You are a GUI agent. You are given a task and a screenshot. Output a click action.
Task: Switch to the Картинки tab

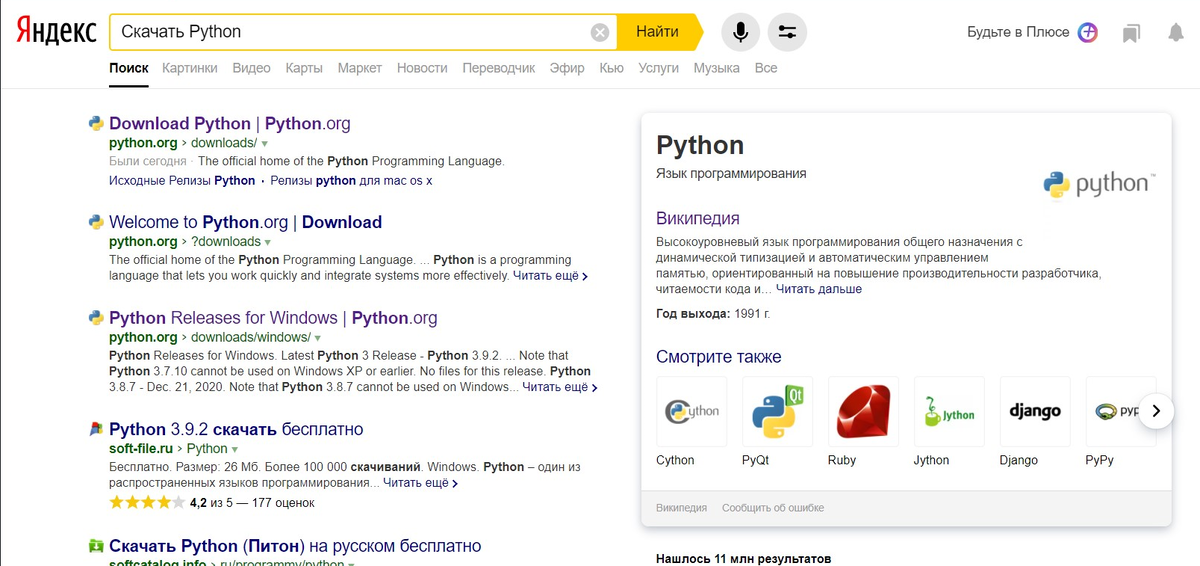click(189, 68)
